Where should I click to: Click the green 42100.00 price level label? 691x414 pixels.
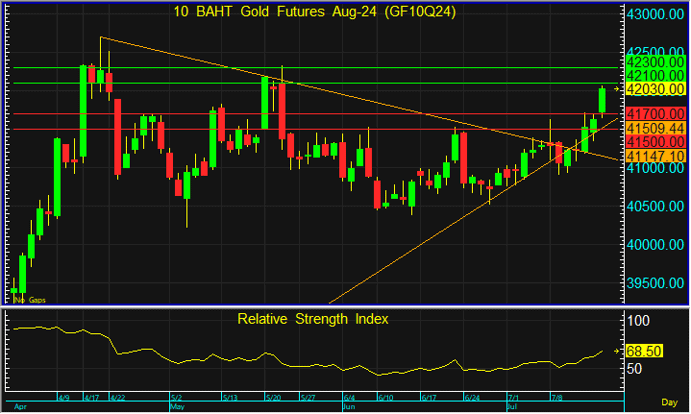pyautogui.click(x=652, y=75)
